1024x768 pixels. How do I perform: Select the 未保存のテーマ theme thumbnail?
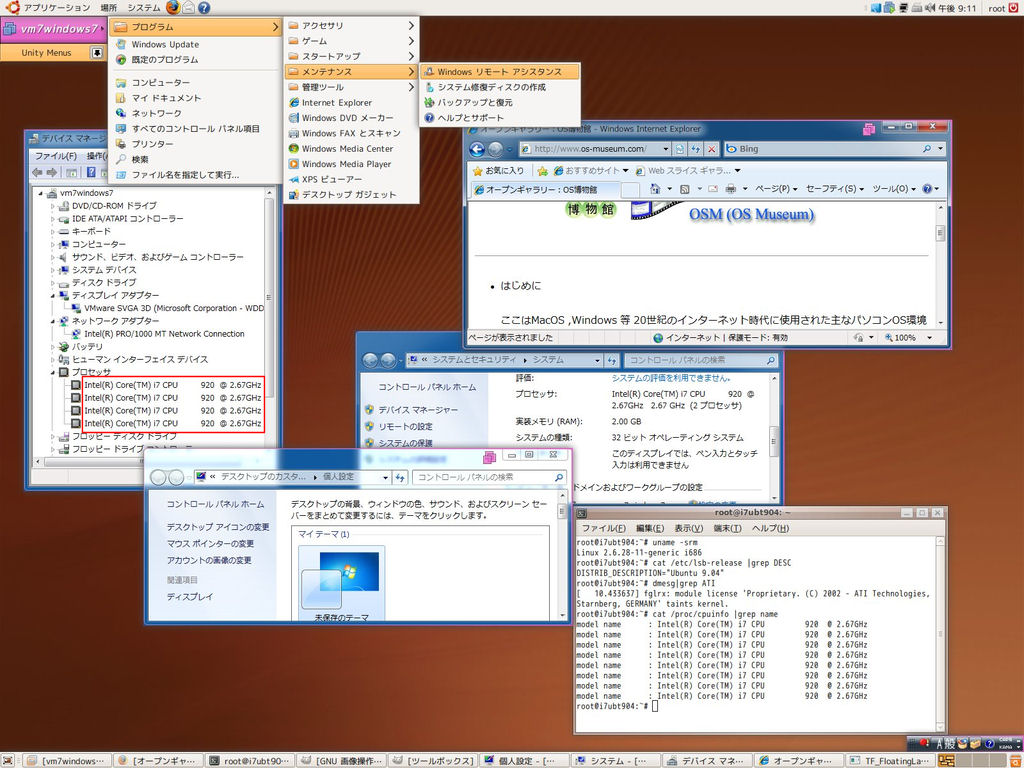pyautogui.click(x=342, y=583)
